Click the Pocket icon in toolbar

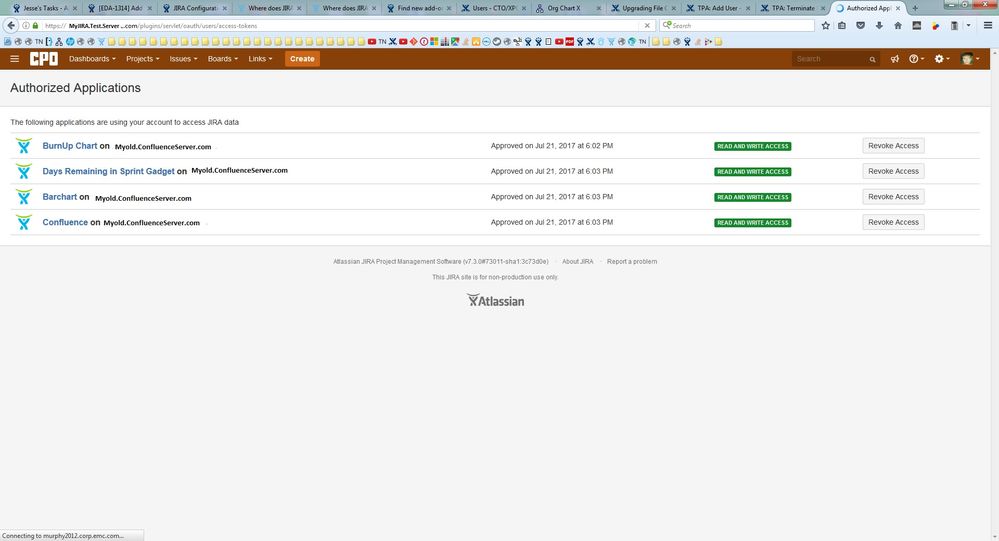click(860, 25)
